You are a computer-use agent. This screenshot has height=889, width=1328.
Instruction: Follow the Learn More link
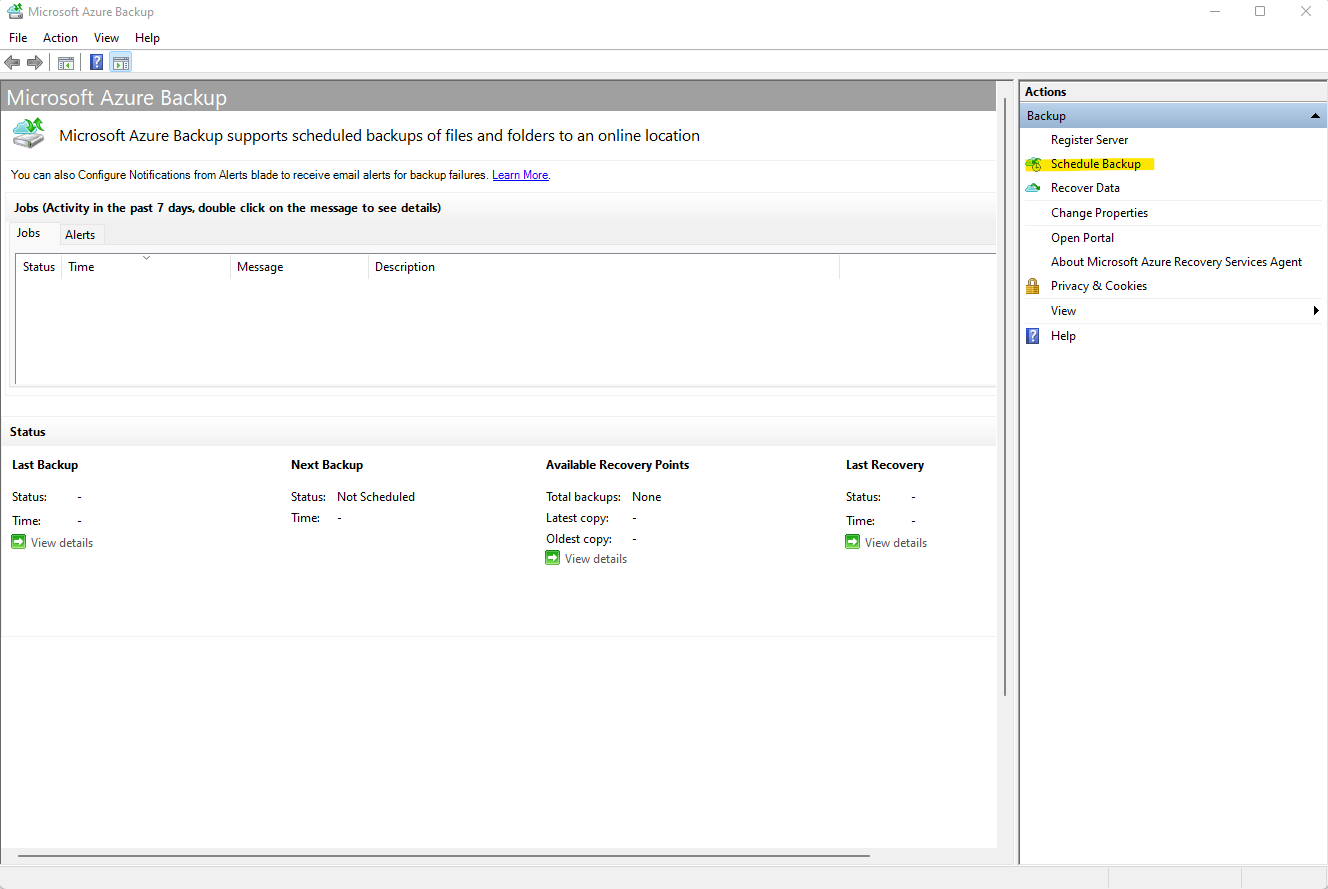pyautogui.click(x=520, y=175)
